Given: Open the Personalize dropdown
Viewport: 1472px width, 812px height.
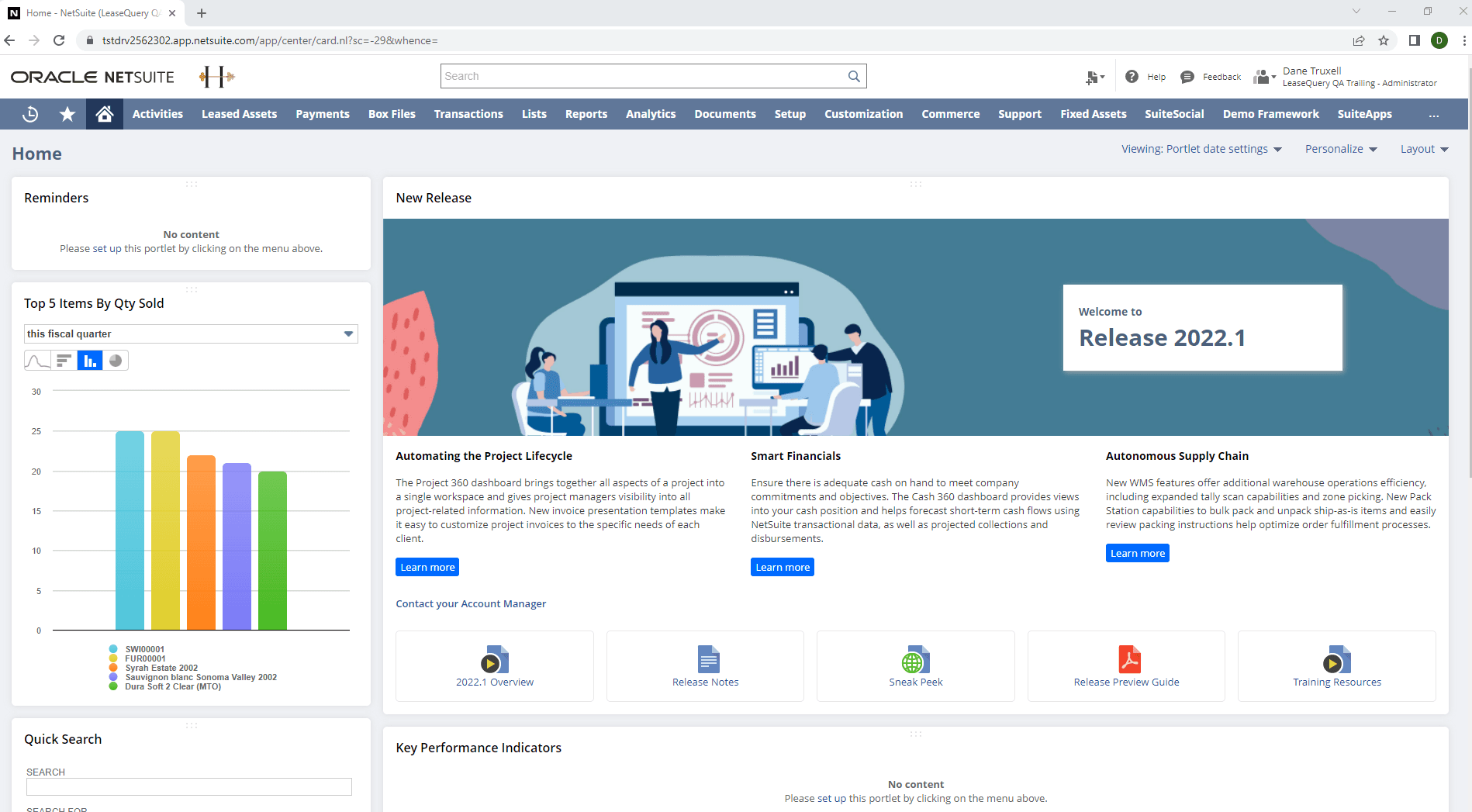Looking at the screenshot, I should (x=1341, y=149).
